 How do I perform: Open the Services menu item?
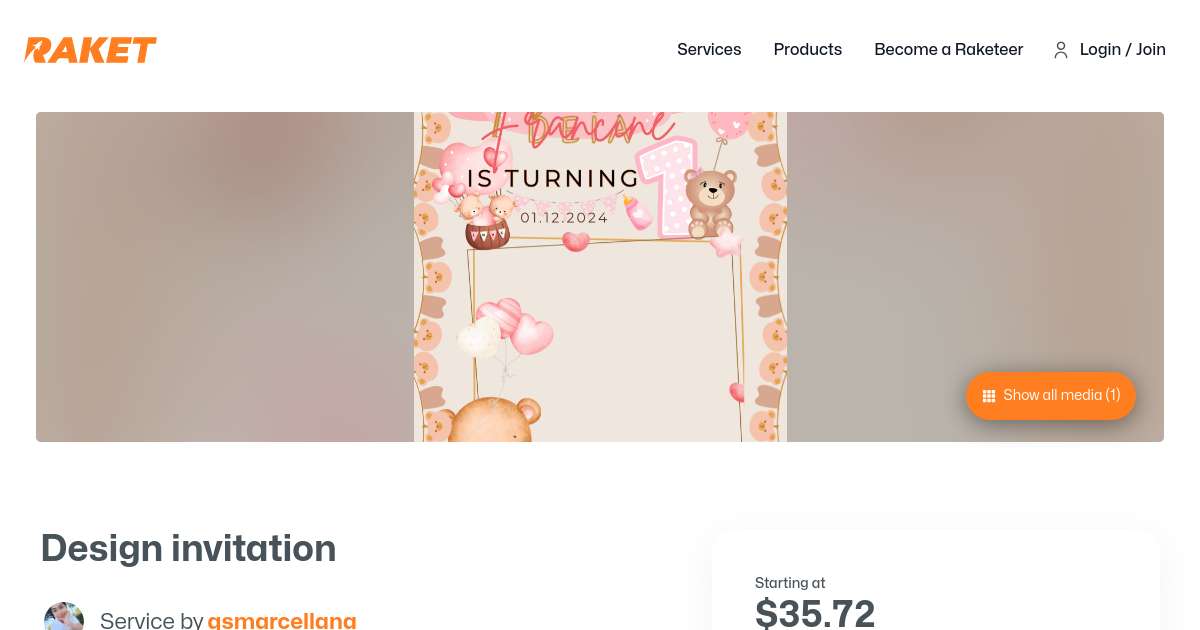(x=709, y=50)
